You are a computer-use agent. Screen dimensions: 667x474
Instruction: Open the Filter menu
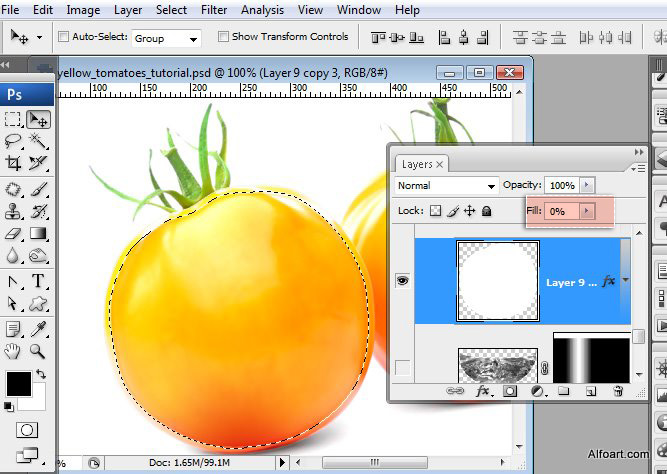pos(214,10)
